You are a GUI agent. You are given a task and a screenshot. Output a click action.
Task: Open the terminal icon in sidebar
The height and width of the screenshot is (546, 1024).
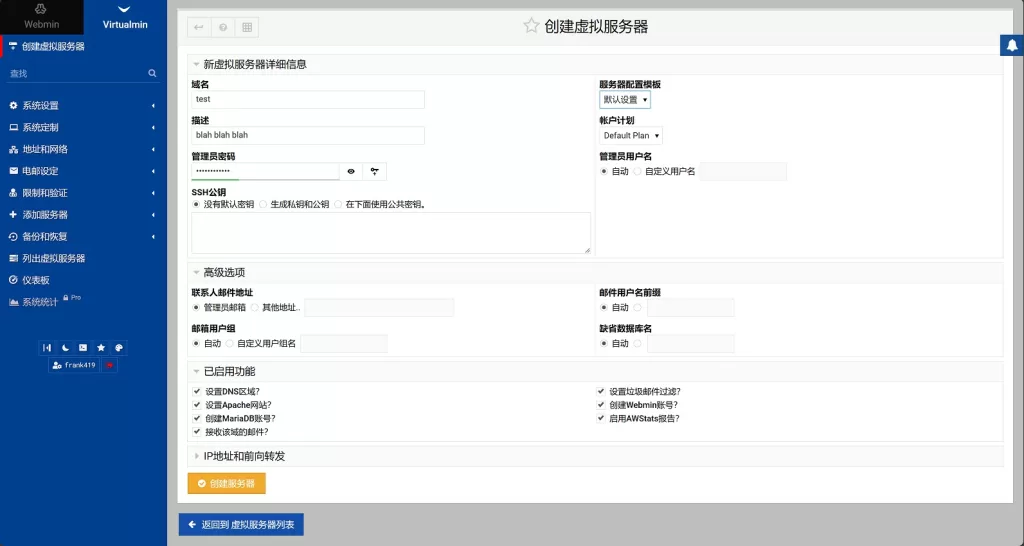click(x=82, y=348)
